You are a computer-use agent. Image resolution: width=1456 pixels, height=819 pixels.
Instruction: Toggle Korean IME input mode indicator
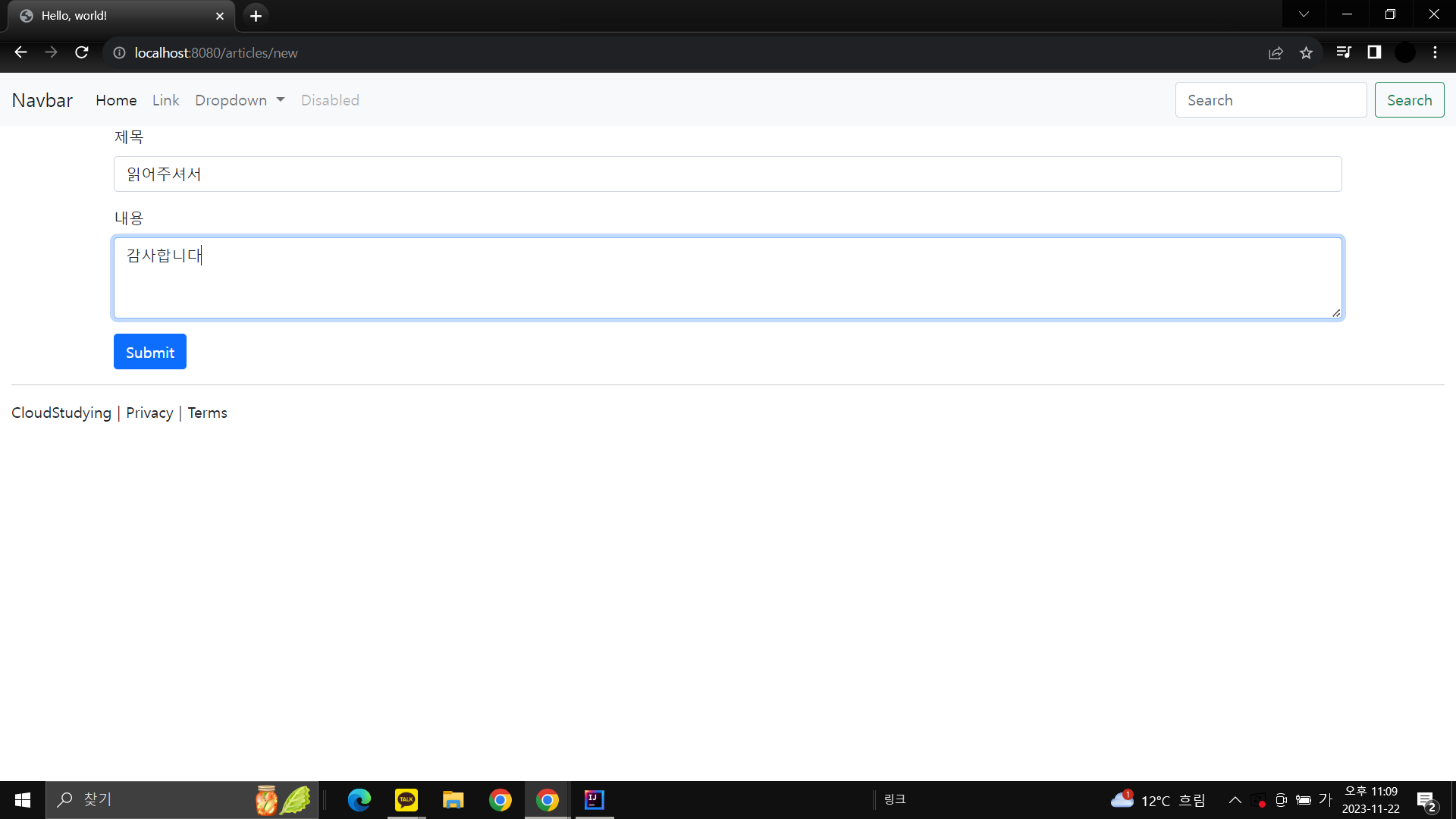(x=1325, y=799)
